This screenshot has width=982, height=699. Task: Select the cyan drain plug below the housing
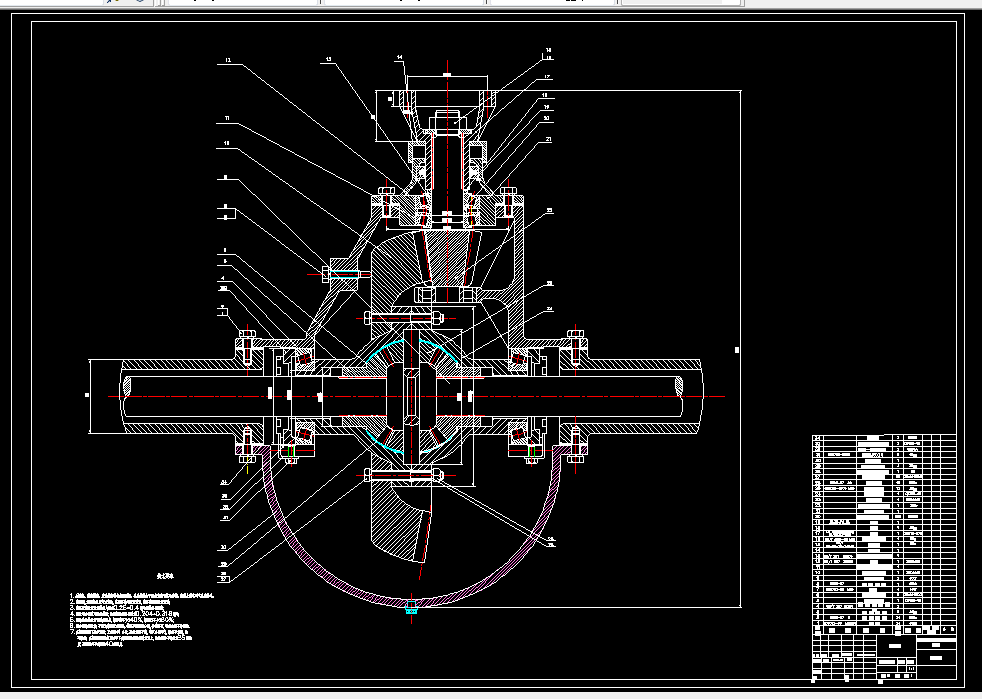click(411, 607)
